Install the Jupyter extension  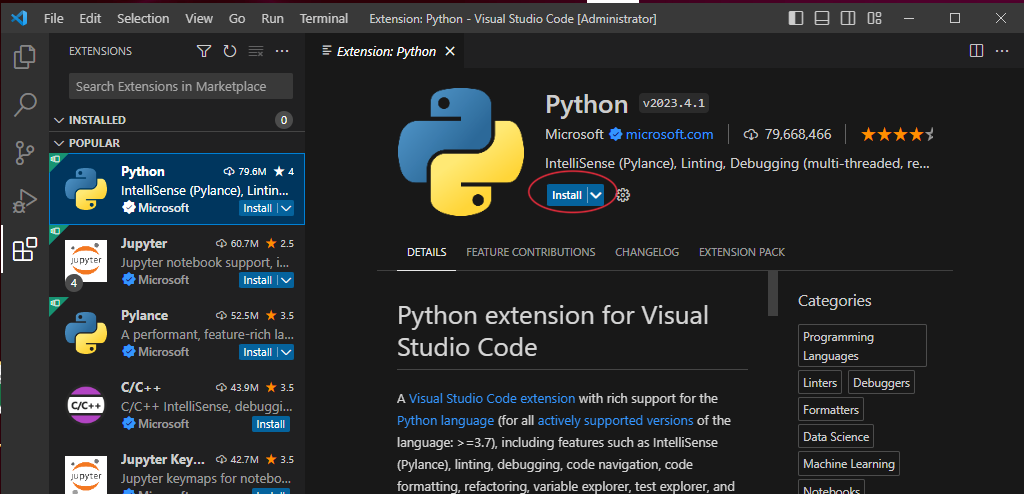click(x=257, y=280)
